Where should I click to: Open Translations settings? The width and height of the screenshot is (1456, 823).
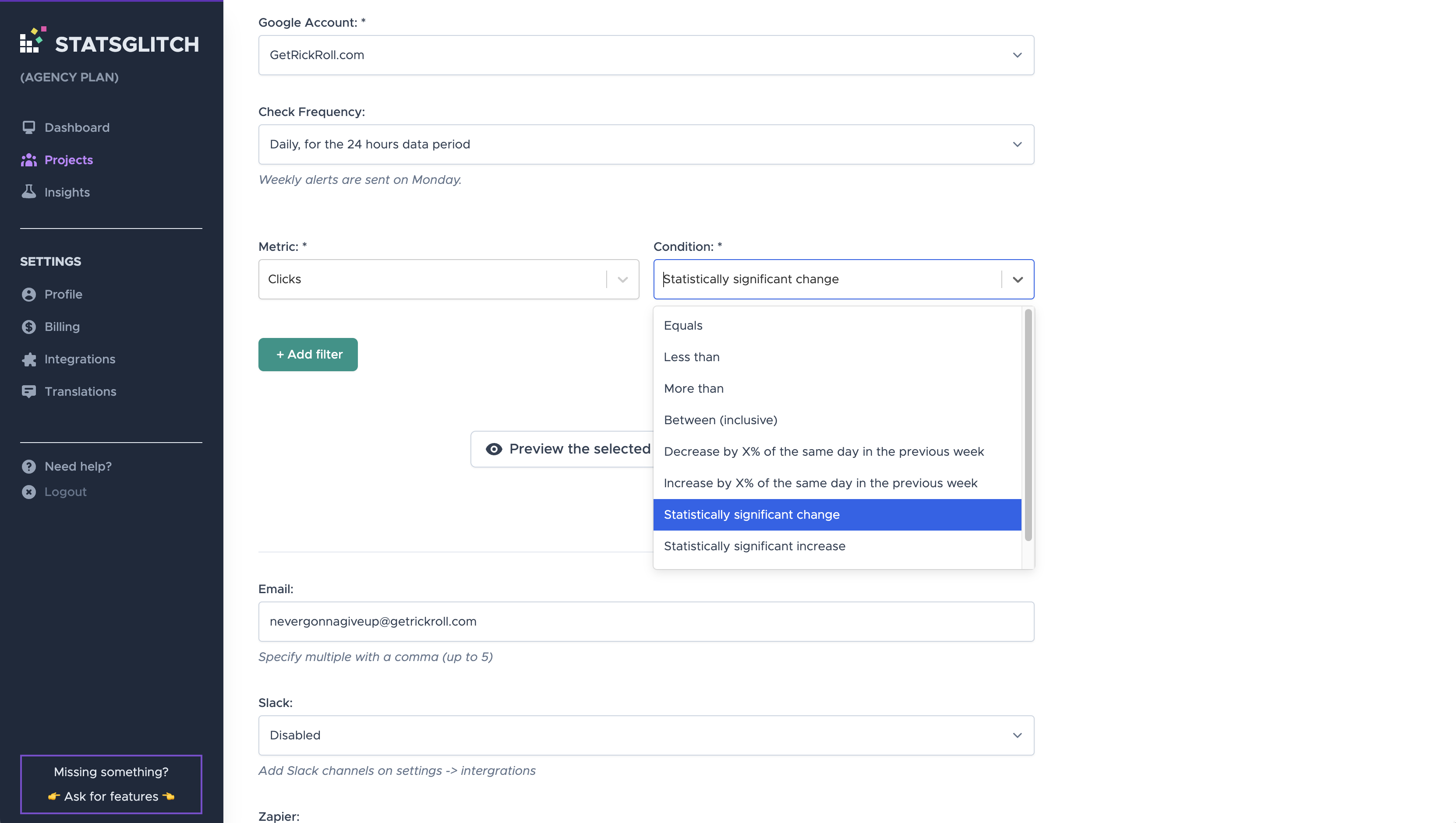tap(80, 392)
